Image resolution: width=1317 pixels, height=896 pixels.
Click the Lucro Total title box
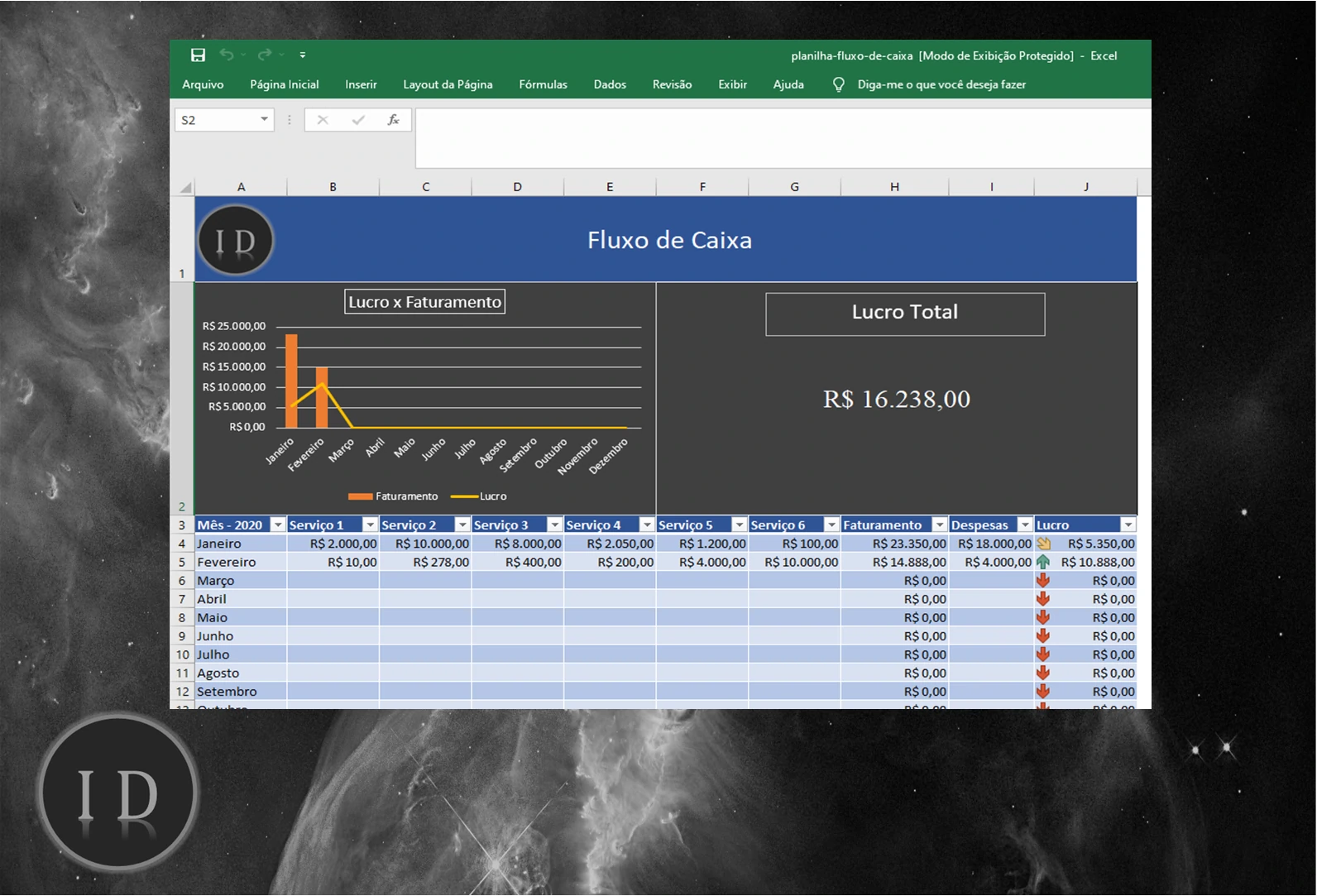point(905,314)
